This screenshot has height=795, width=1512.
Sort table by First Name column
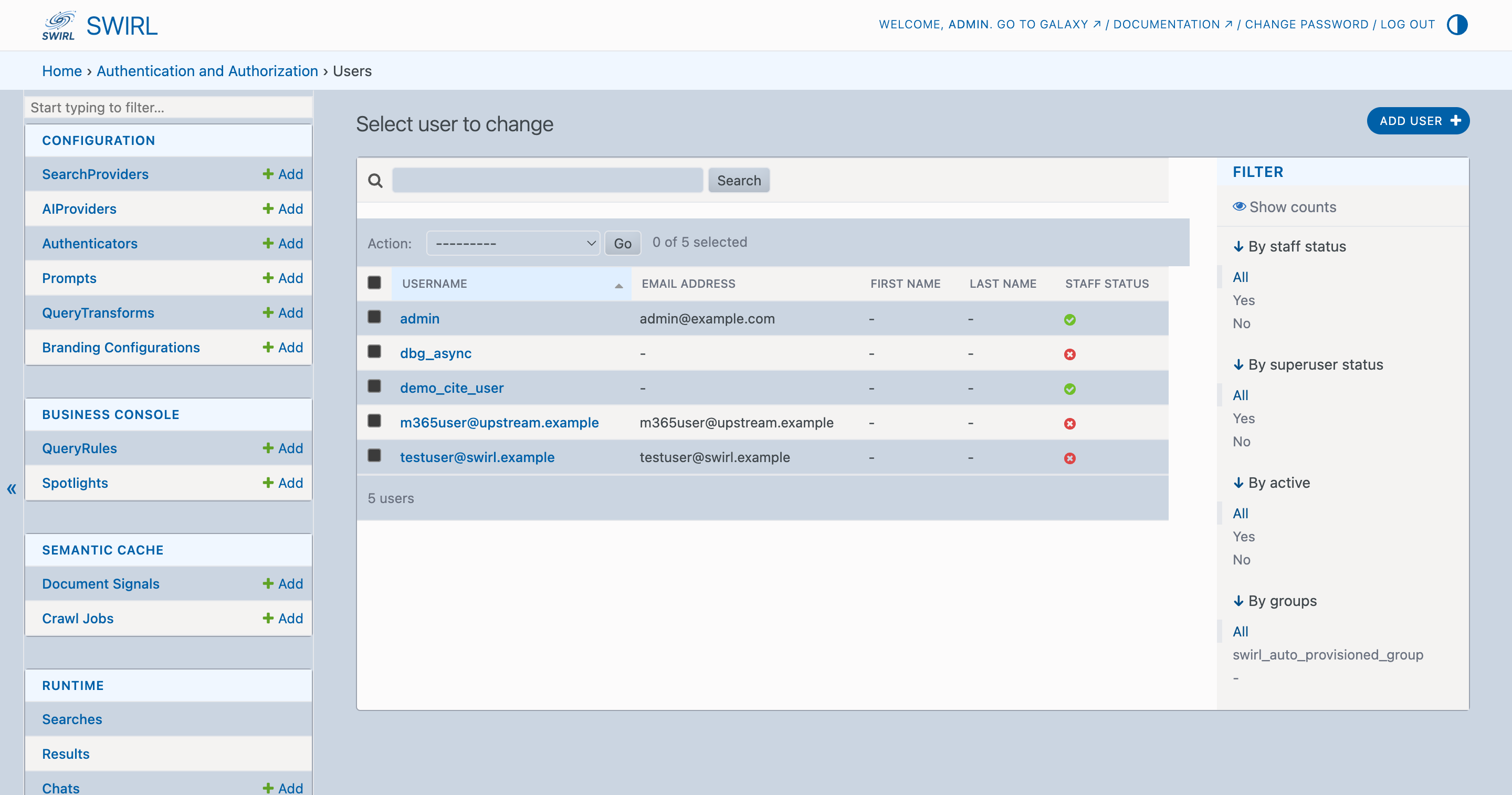905,284
